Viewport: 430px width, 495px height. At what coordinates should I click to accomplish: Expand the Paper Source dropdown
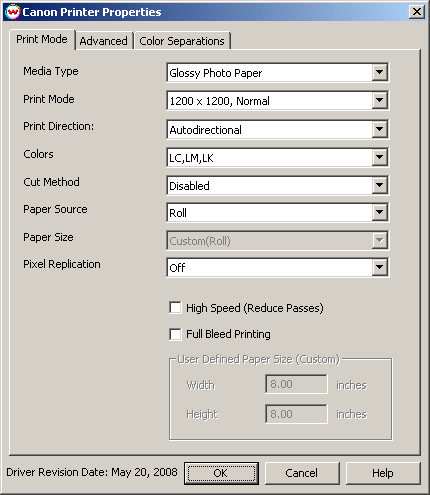tap(277, 212)
